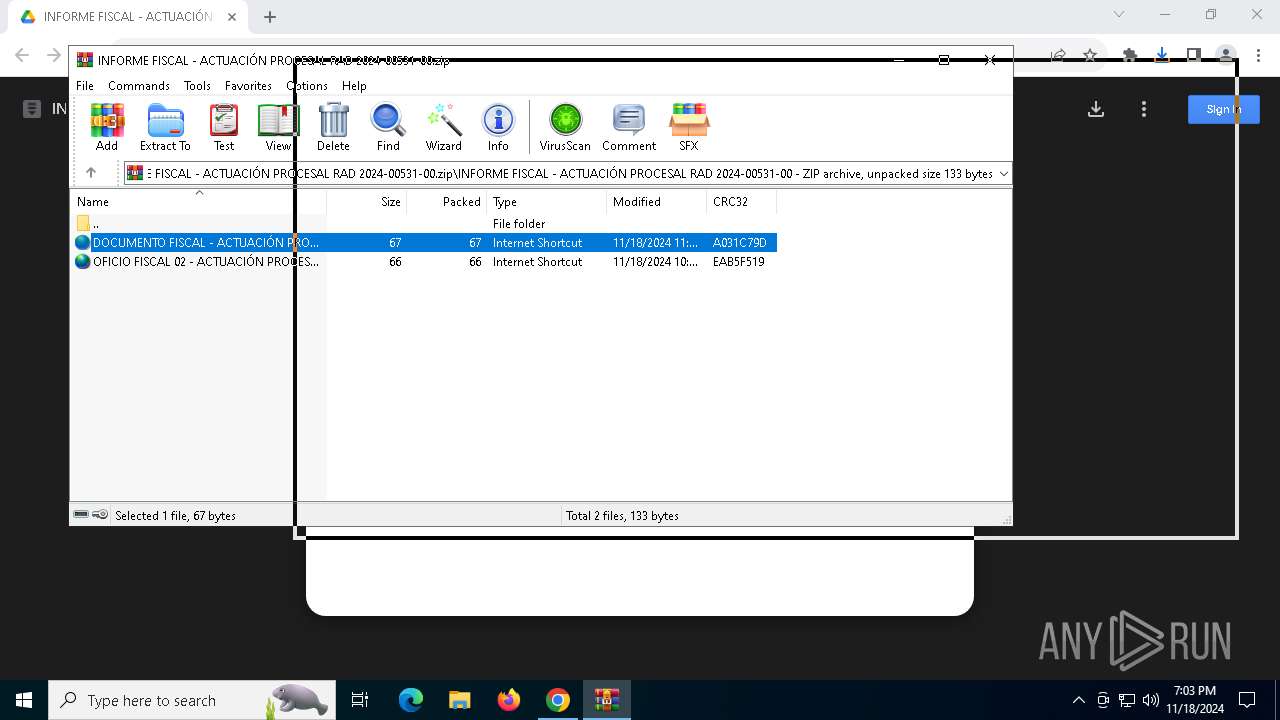1280x720 pixels.
Task: Open the File menu
Action: [85, 86]
